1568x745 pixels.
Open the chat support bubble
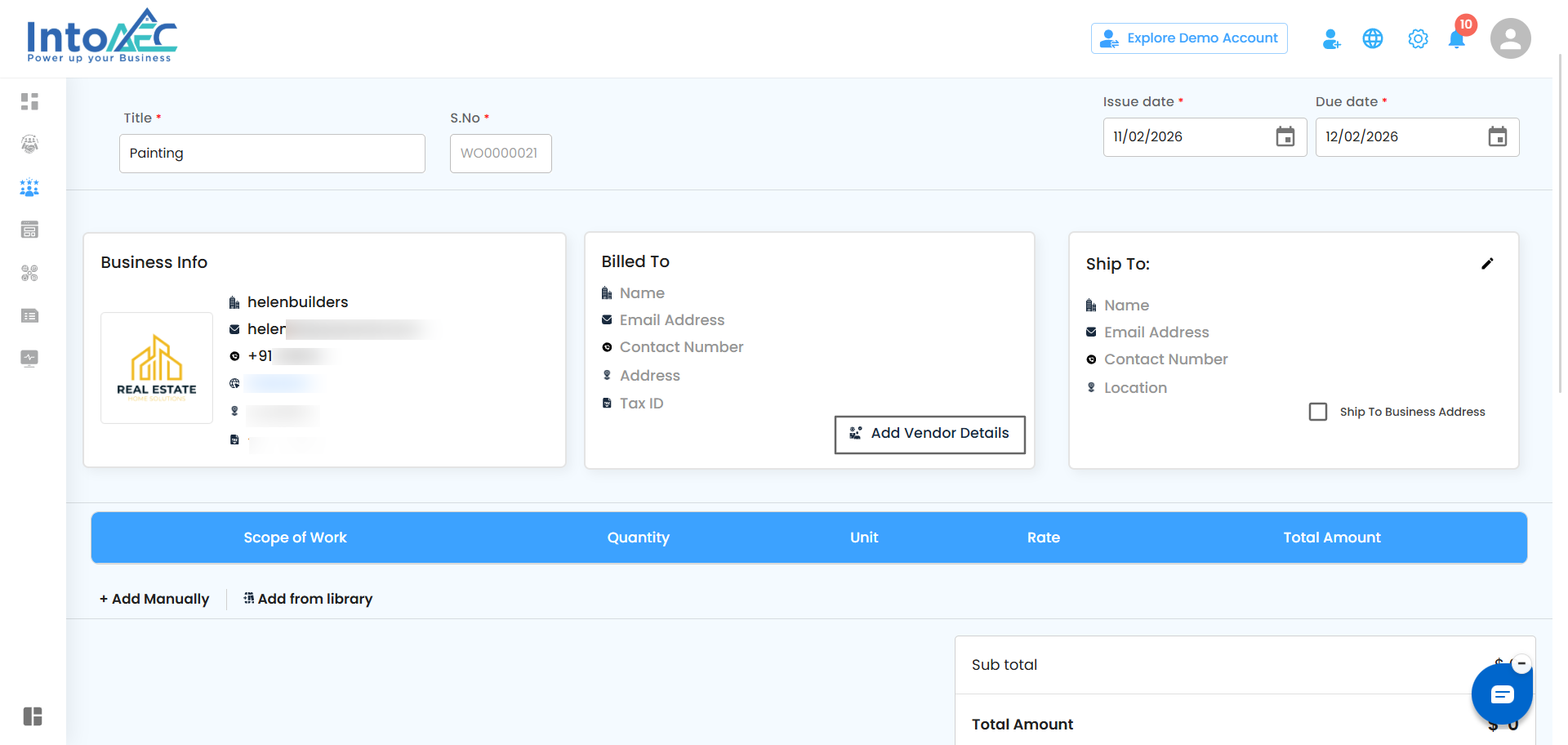(1502, 694)
